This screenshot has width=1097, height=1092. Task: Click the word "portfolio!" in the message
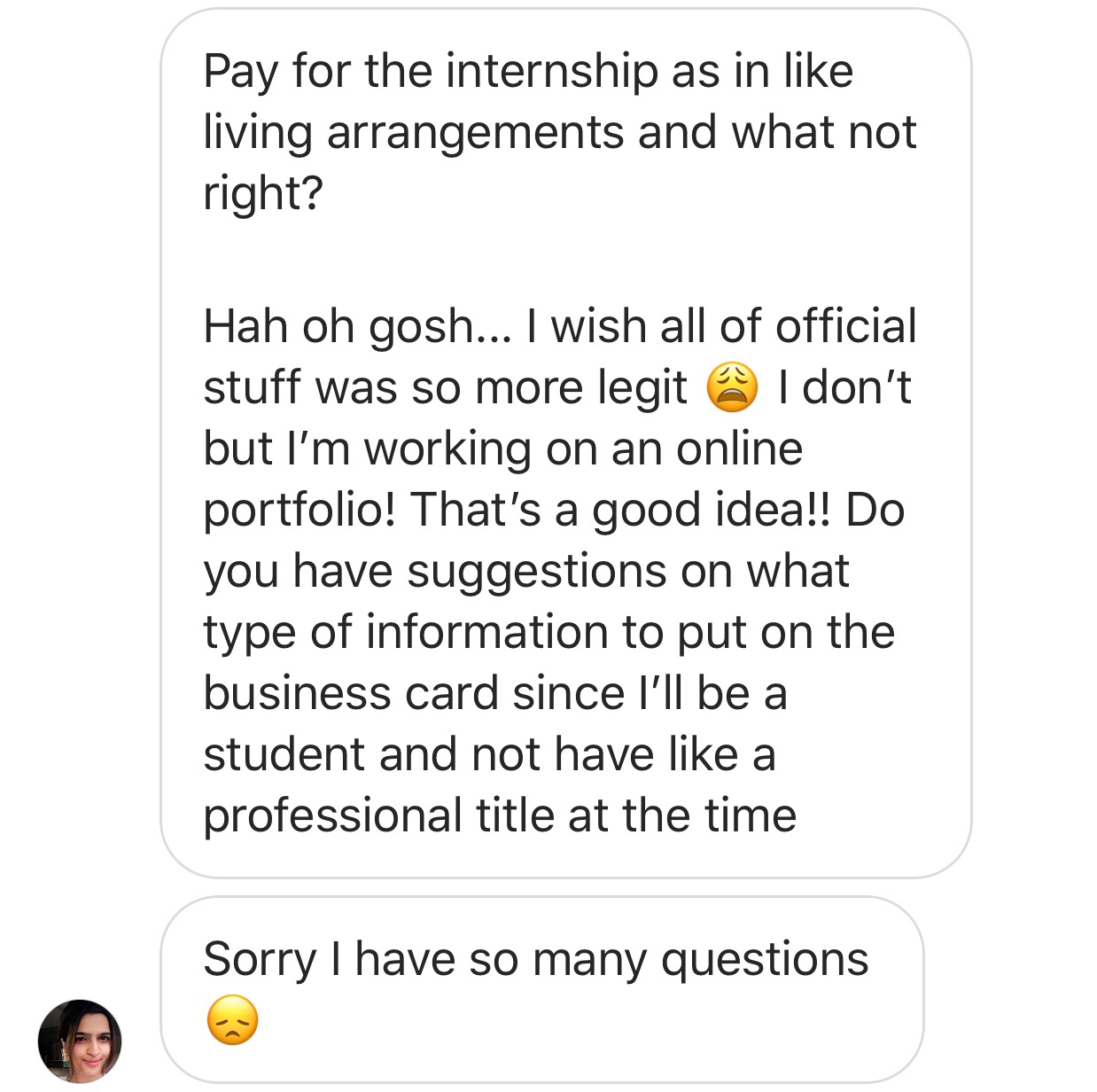click(299, 510)
